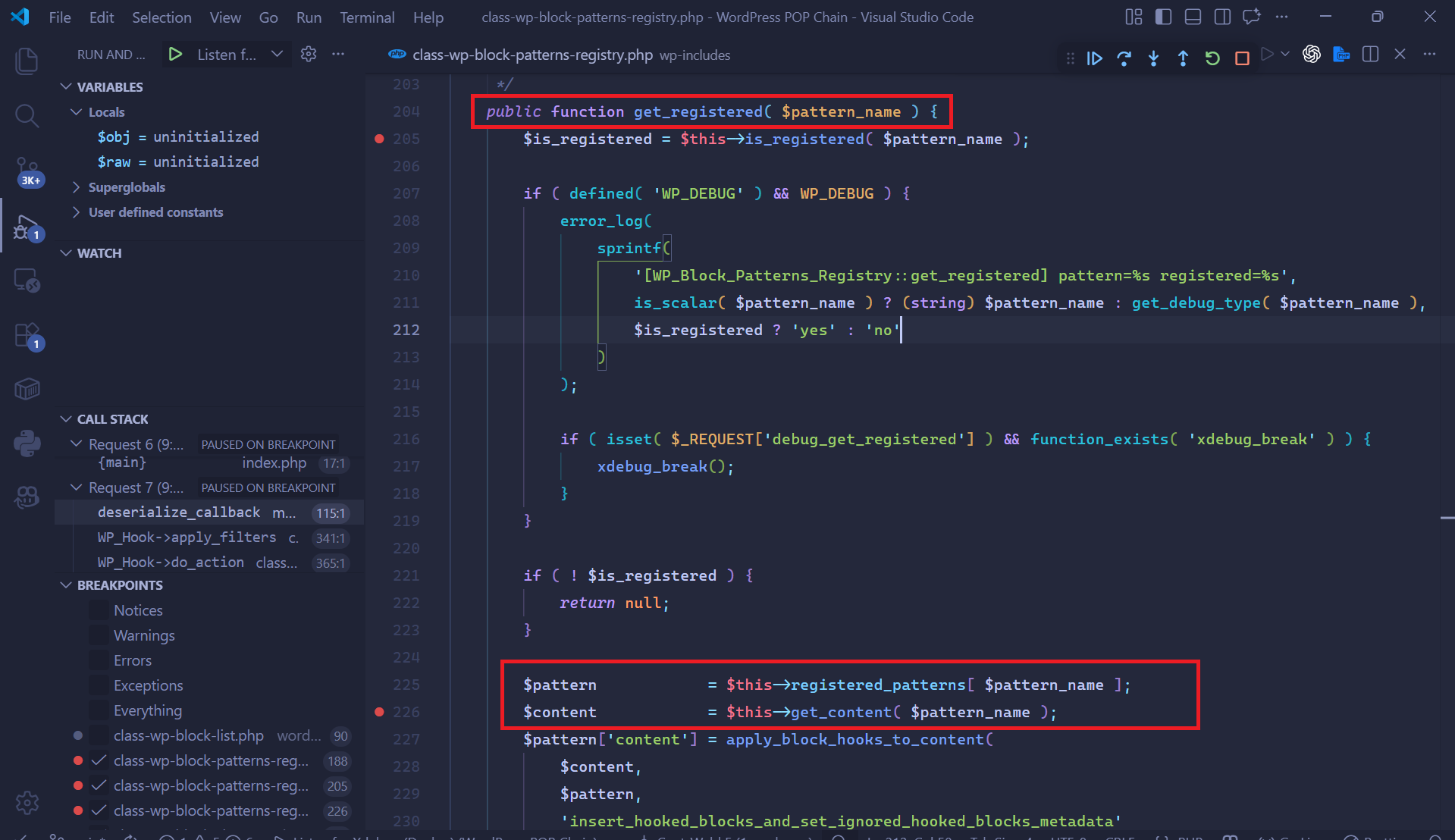Open the Search view in activity bar

pos(27,116)
